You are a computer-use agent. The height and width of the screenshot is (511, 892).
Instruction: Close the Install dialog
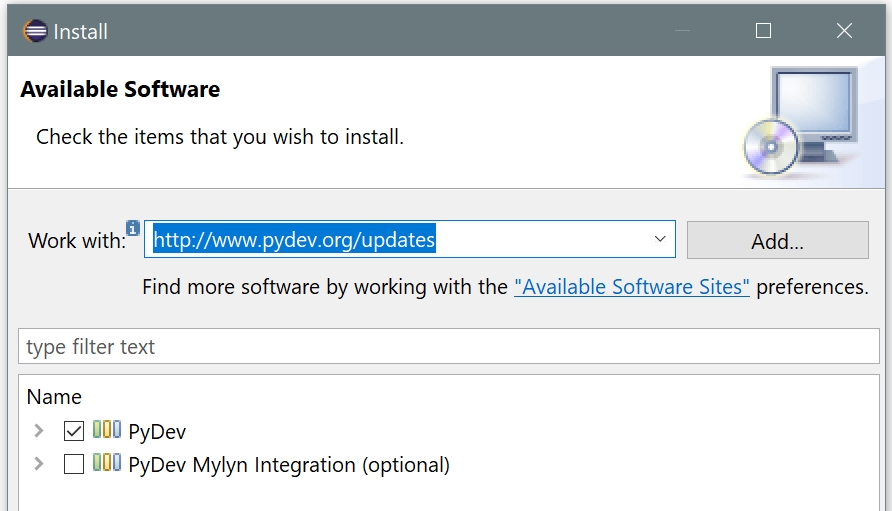point(844,31)
